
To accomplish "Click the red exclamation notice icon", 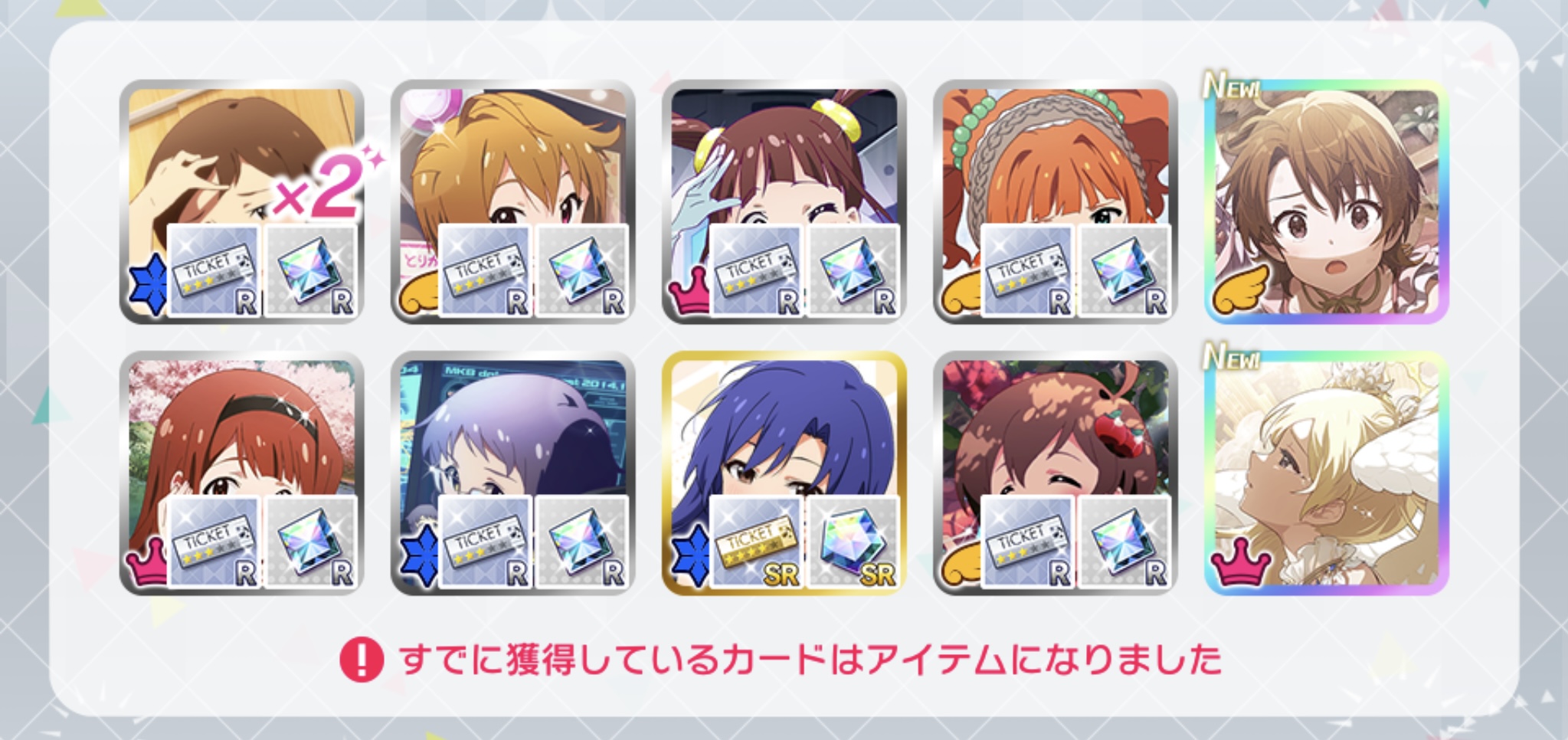I will (x=362, y=660).
